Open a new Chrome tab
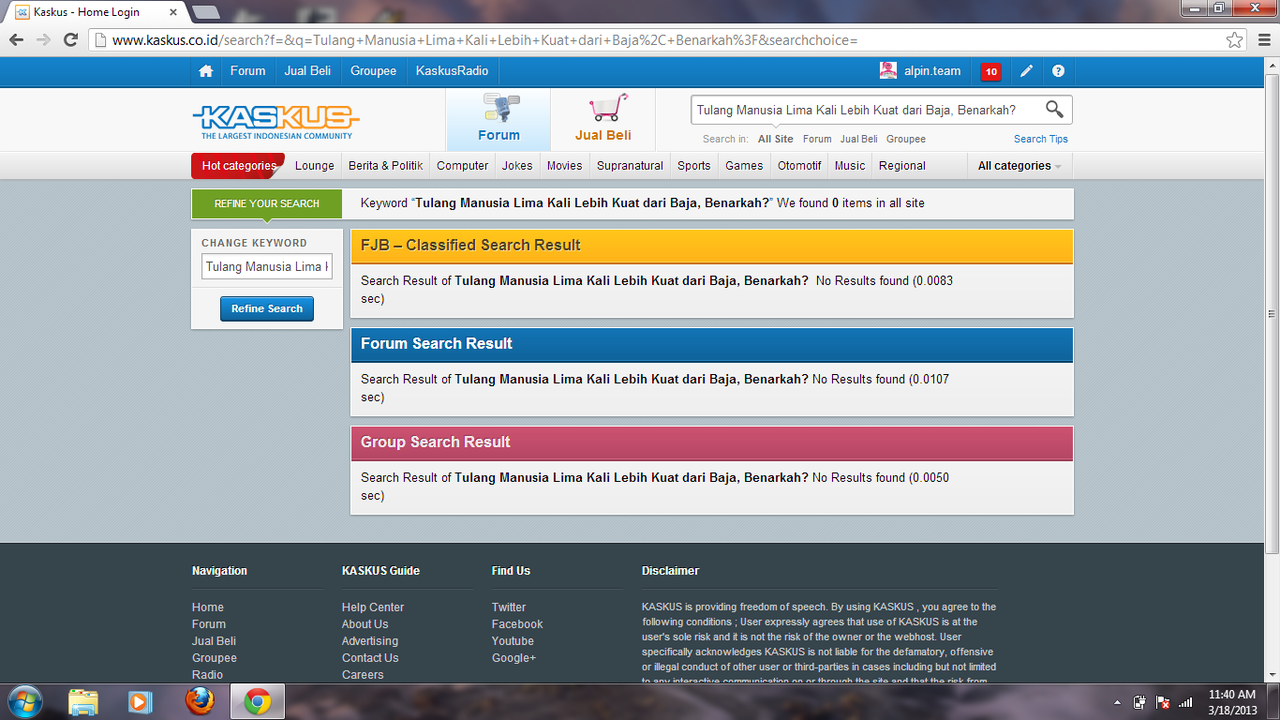1280x720 pixels. pos(205,12)
